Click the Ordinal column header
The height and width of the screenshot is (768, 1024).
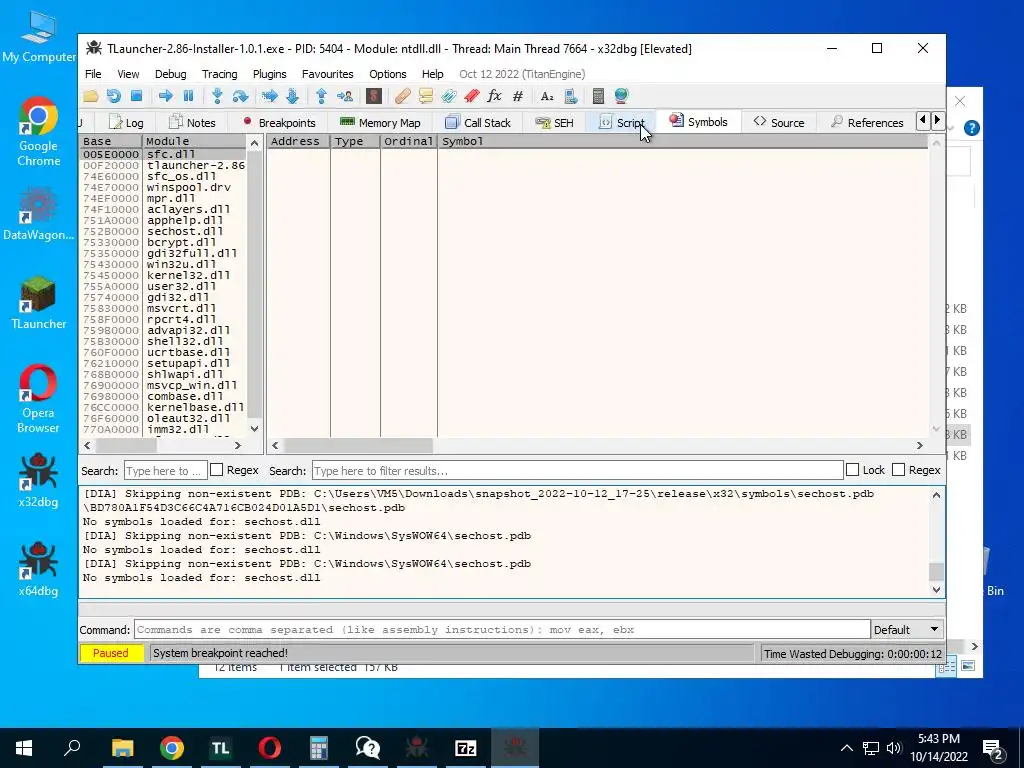click(x=409, y=141)
